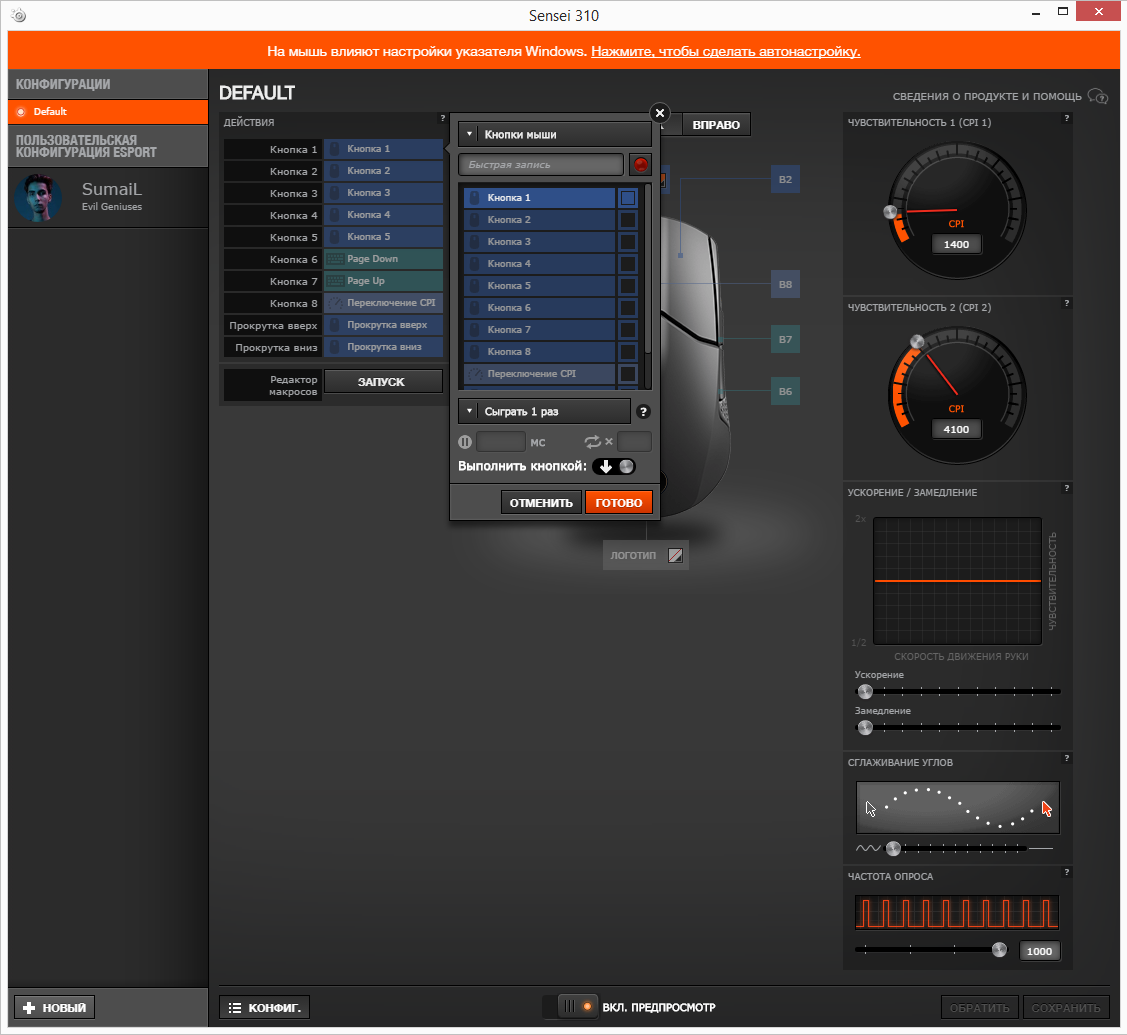Click SumaiL profile avatar
Viewport: 1127px width, 1035px height.
37,198
